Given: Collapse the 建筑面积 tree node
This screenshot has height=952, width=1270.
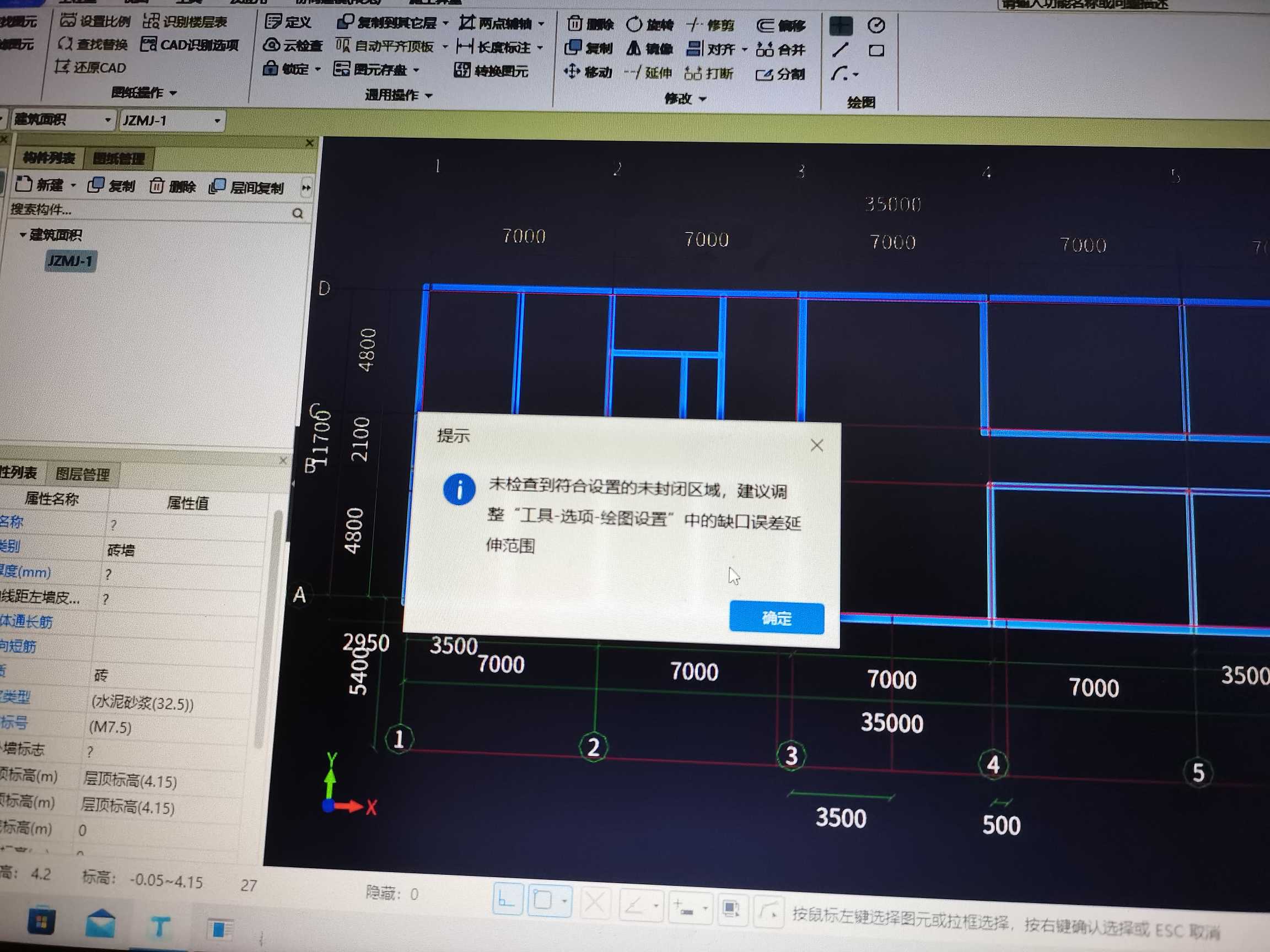Looking at the screenshot, I should pyautogui.click(x=23, y=235).
